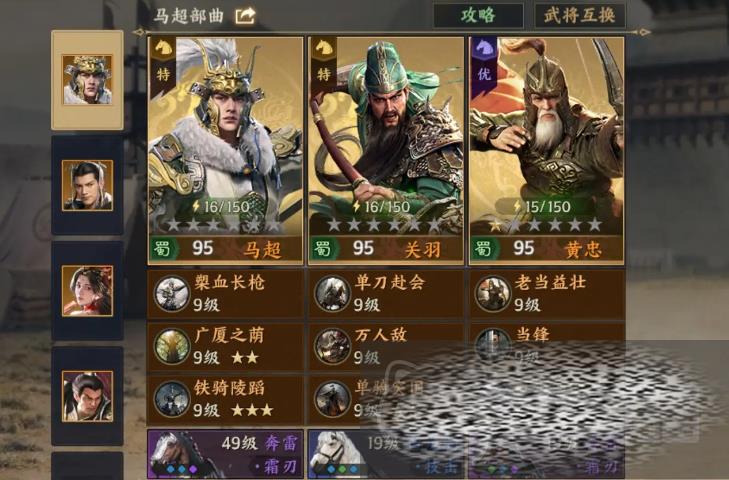This screenshot has height=480, width=729.
Task: Select the 马超 avatar in the sidebar
Action: coord(87,80)
